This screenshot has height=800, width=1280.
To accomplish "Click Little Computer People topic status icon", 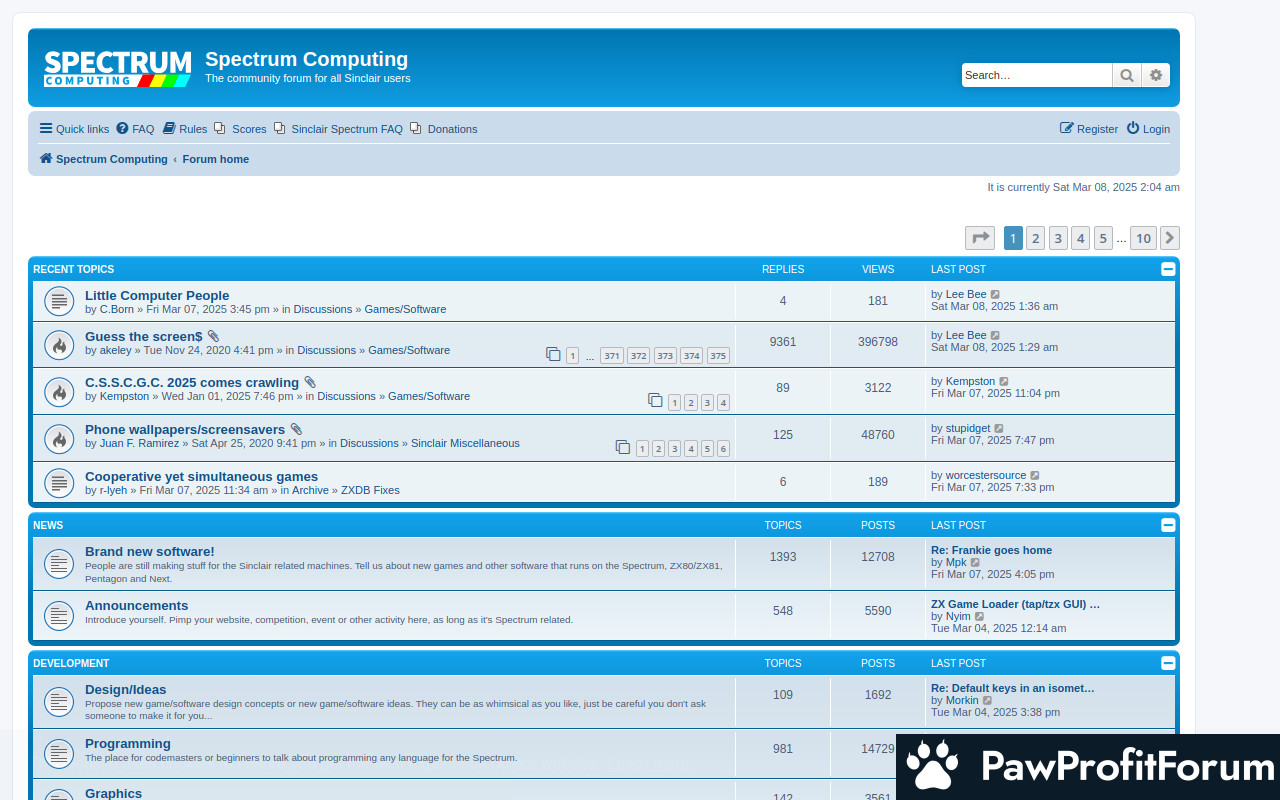I will pos(59,301).
